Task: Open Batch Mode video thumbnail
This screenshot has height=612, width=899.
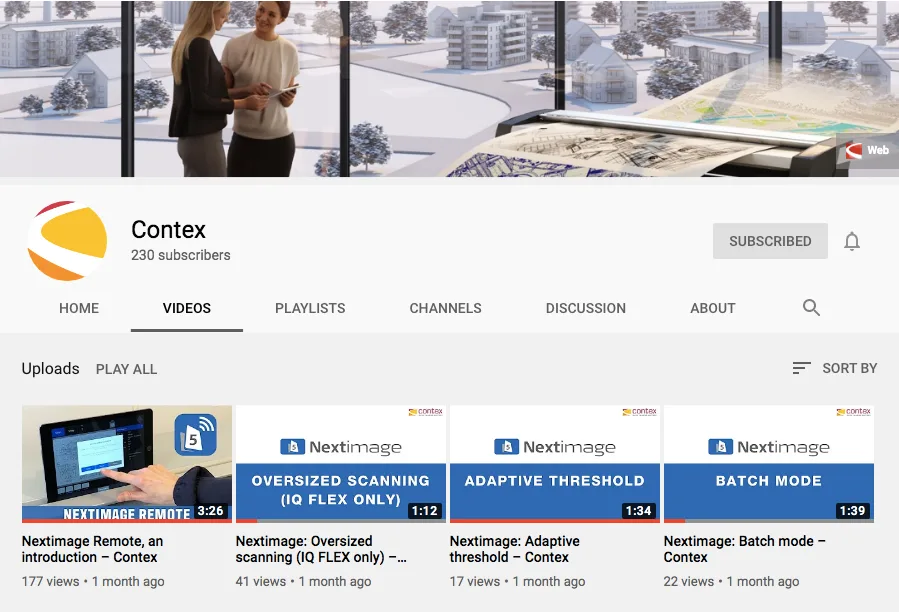Action: point(769,464)
